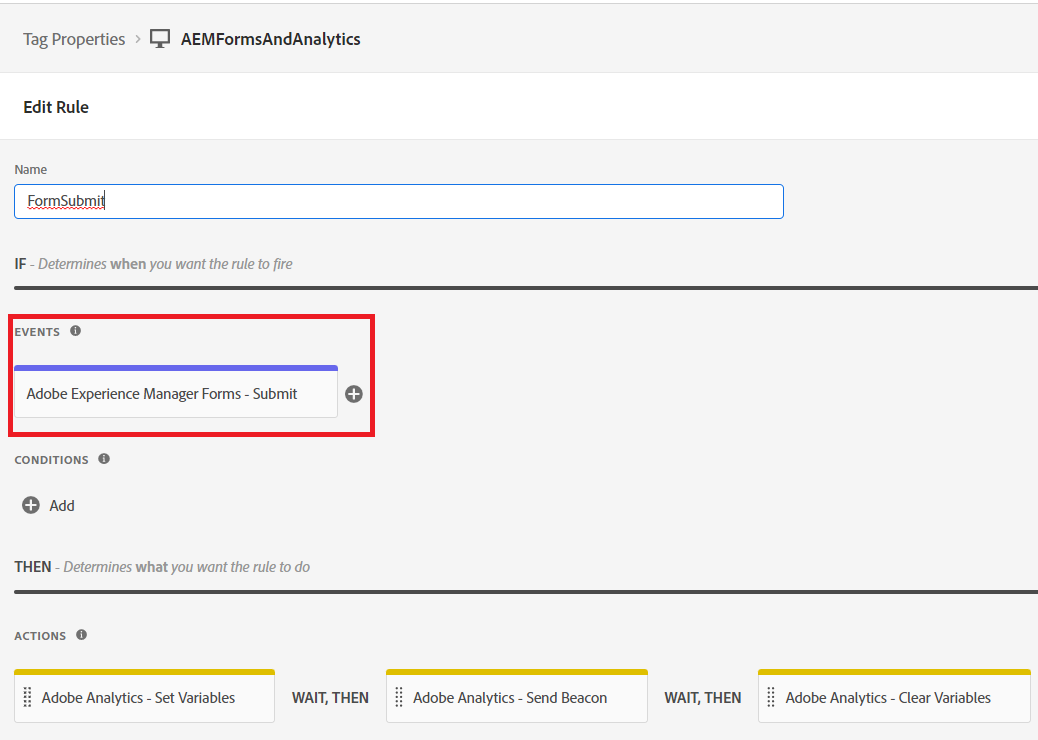
Task: Click the EVENTS section label
Action: point(37,332)
